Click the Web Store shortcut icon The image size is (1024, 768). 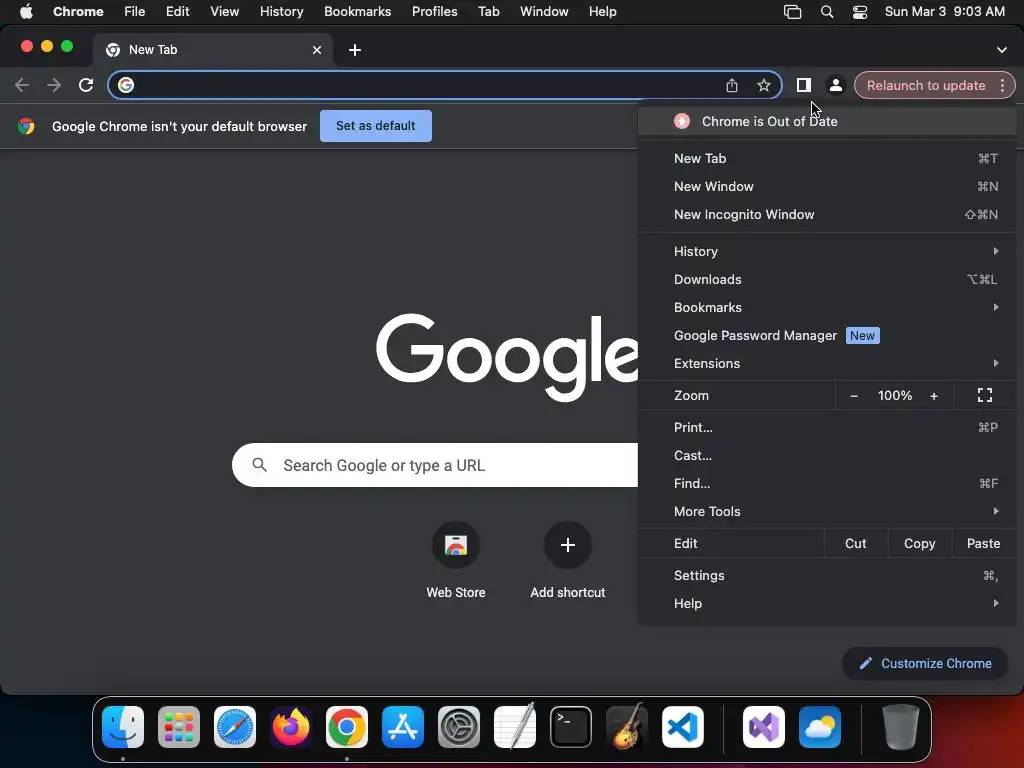coord(456,545)
